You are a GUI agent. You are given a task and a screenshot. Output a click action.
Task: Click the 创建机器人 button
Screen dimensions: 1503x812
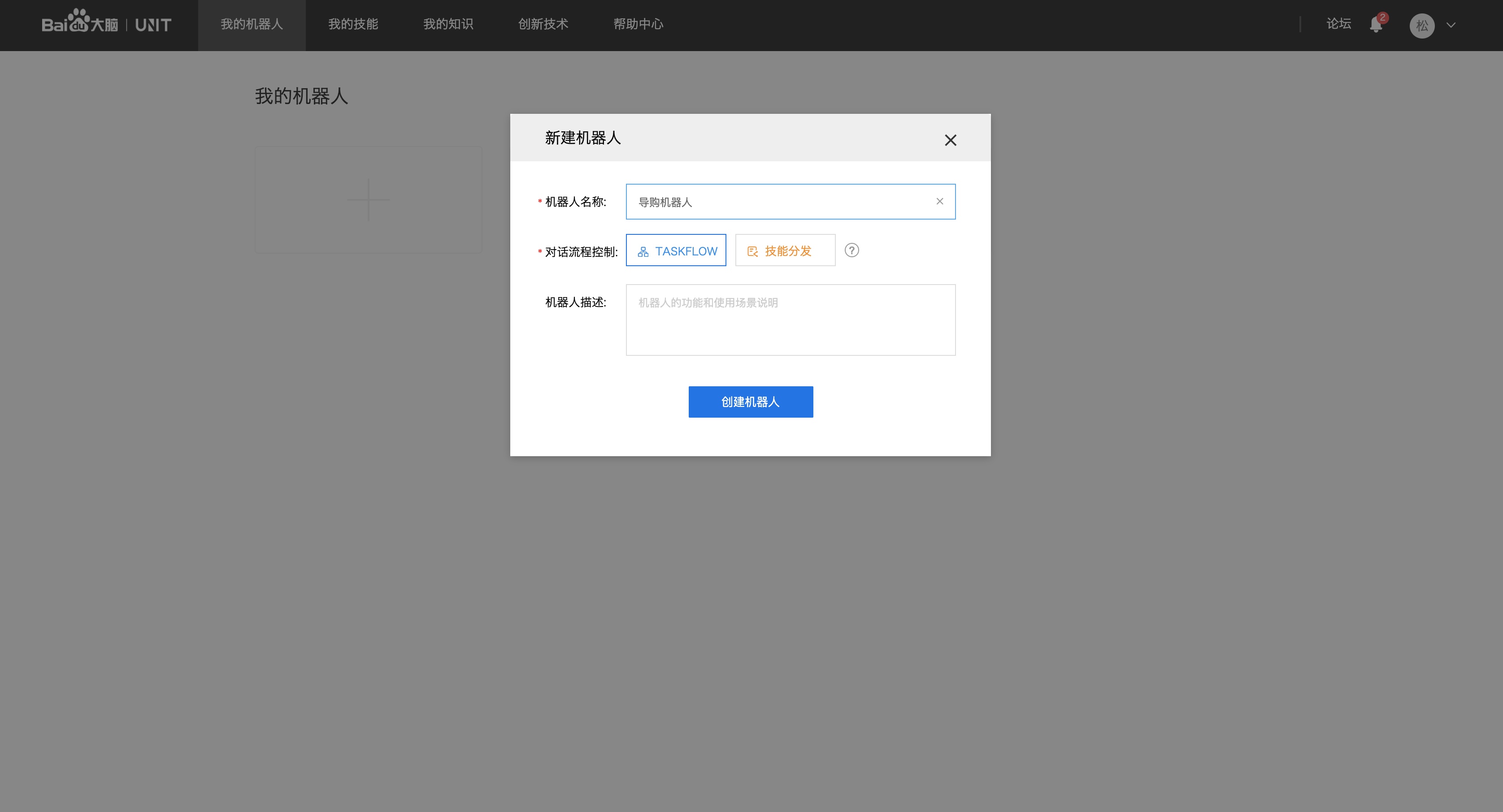(x=750, y=402)
